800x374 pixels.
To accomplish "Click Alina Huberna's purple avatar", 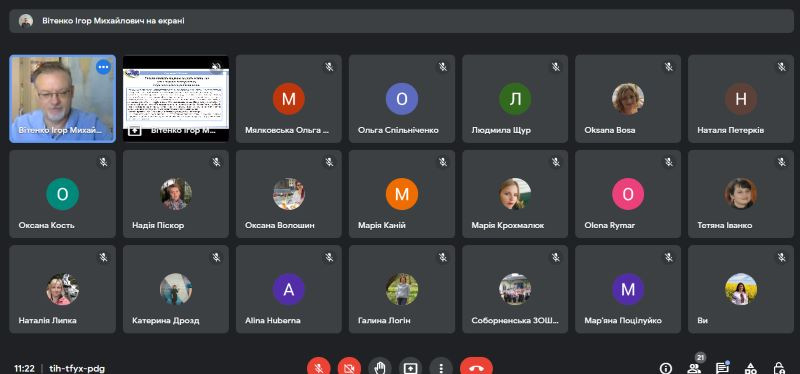I will point(289,289).
